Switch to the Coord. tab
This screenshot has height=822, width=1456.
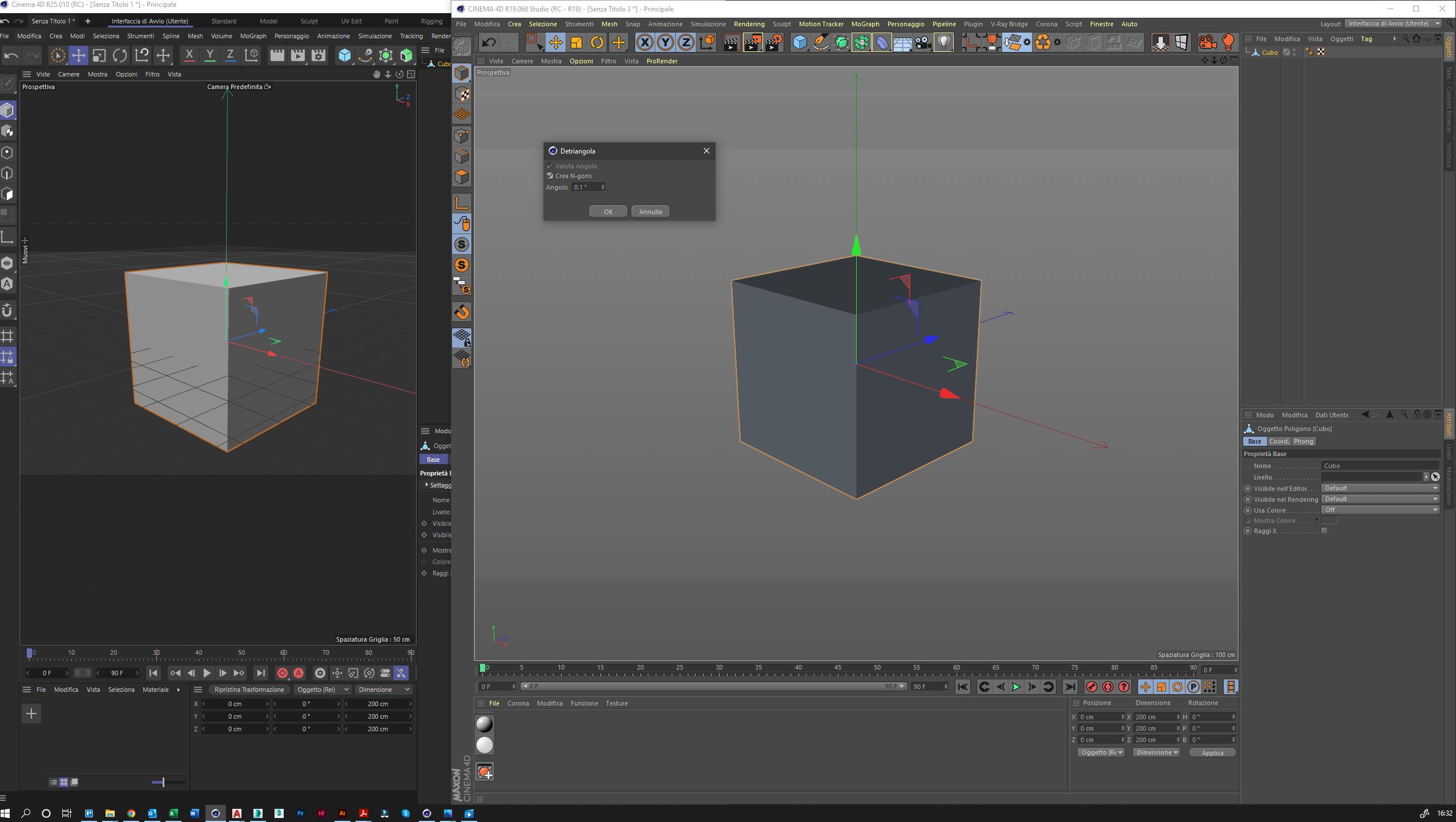(x=1278, y=441)
